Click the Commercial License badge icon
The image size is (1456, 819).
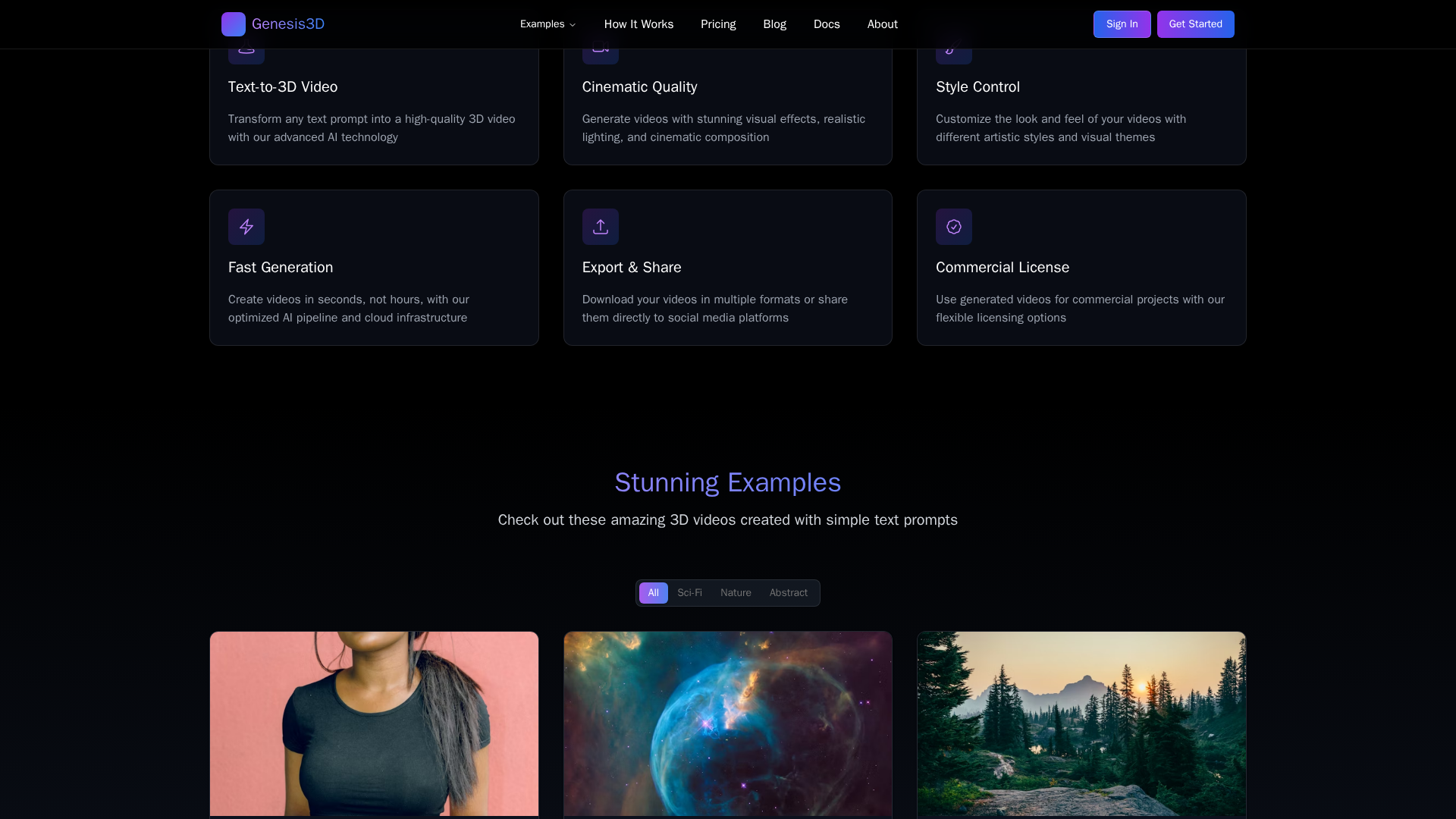tap(953, 227)
